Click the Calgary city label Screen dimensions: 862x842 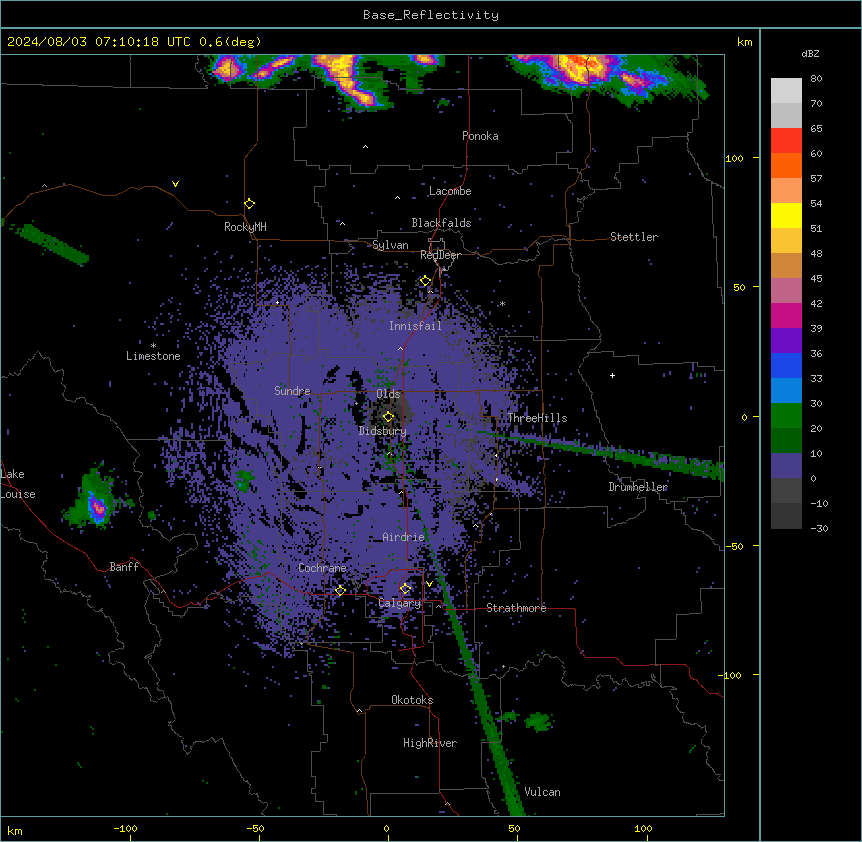point(399,603)
